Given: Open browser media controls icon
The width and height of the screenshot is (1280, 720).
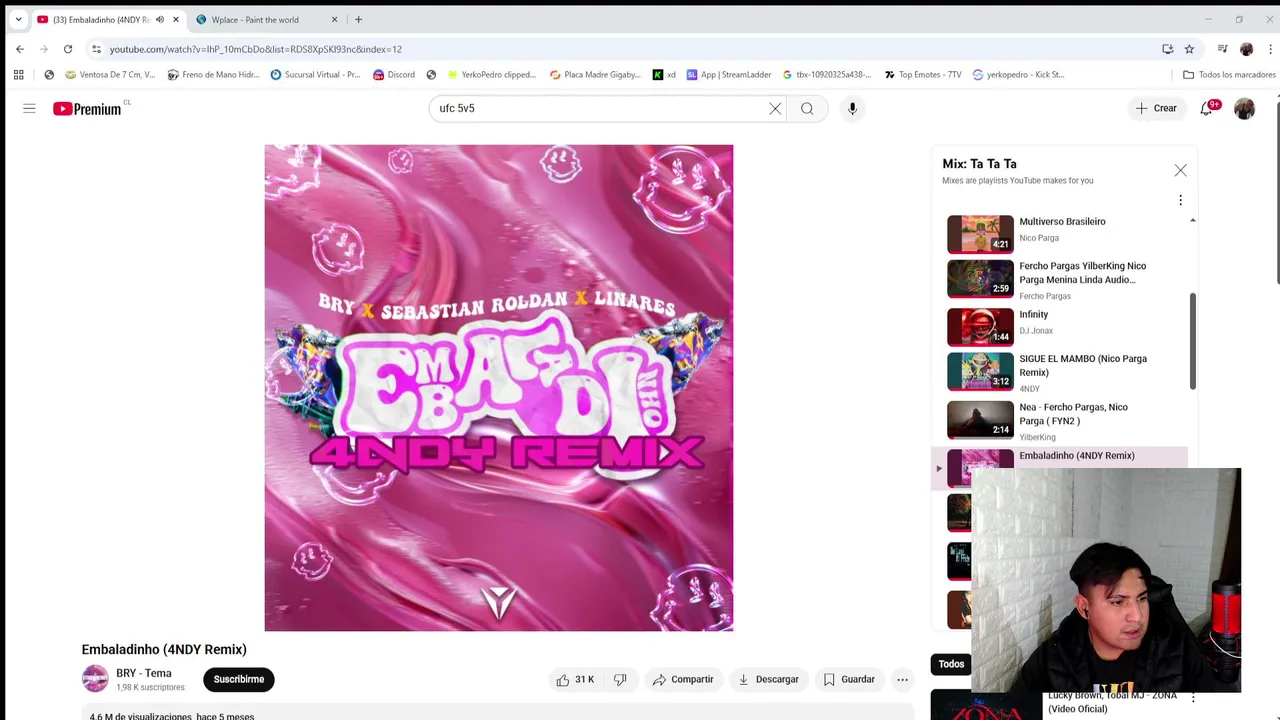Looking at the screenshot, I should (1222, 49).
